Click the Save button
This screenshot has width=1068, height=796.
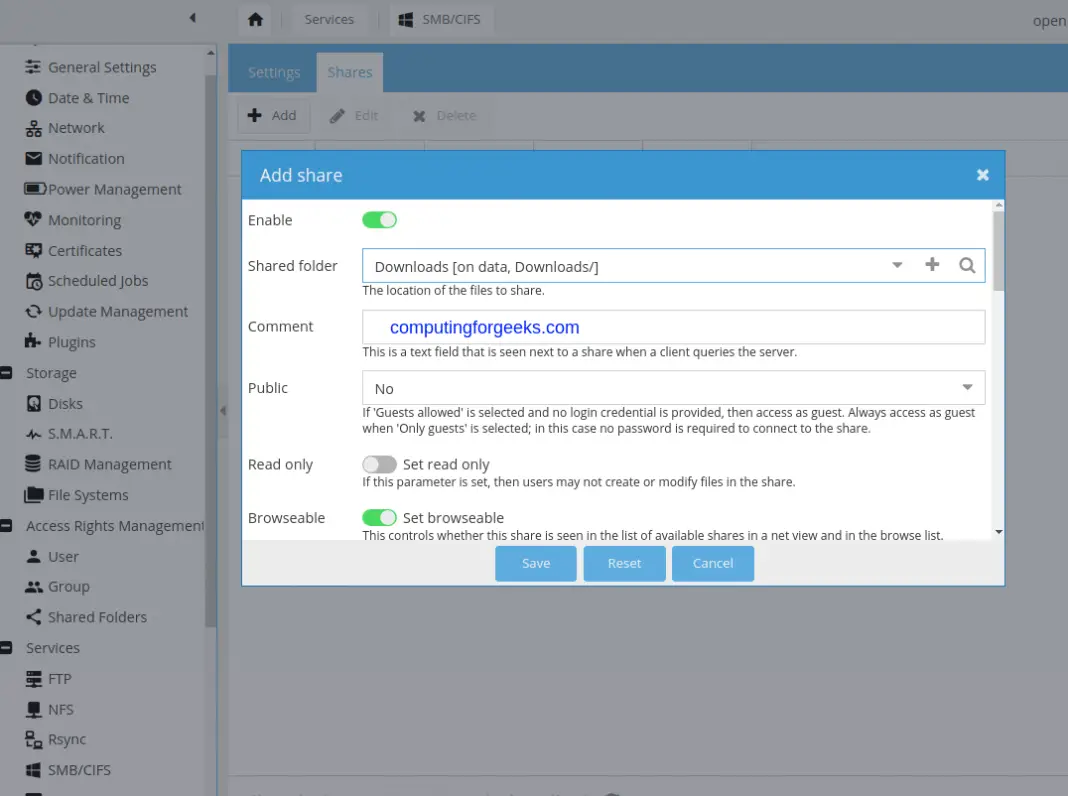click(x=536, y=563)
